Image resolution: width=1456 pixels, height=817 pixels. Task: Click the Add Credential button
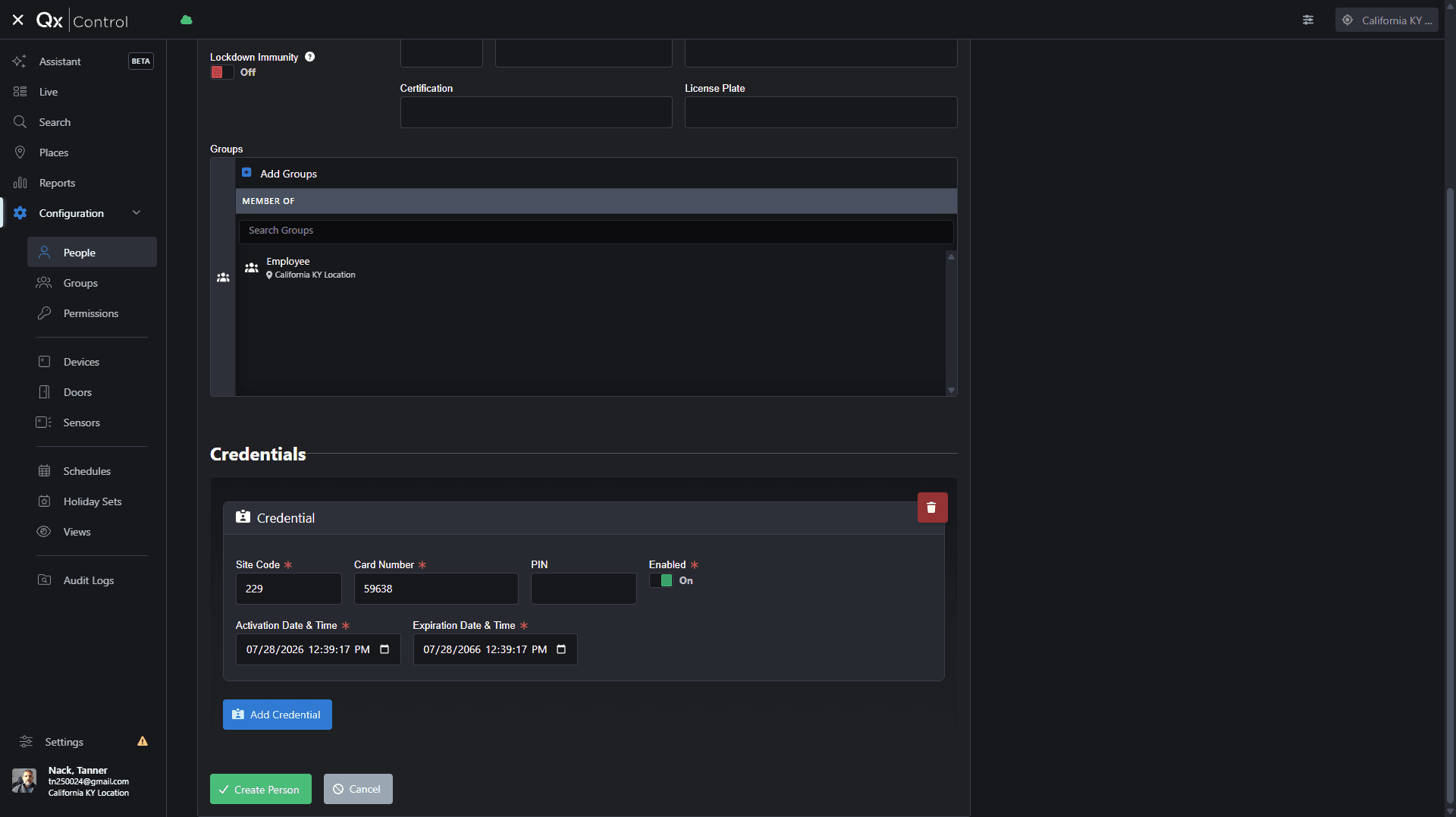click(278, 715)
